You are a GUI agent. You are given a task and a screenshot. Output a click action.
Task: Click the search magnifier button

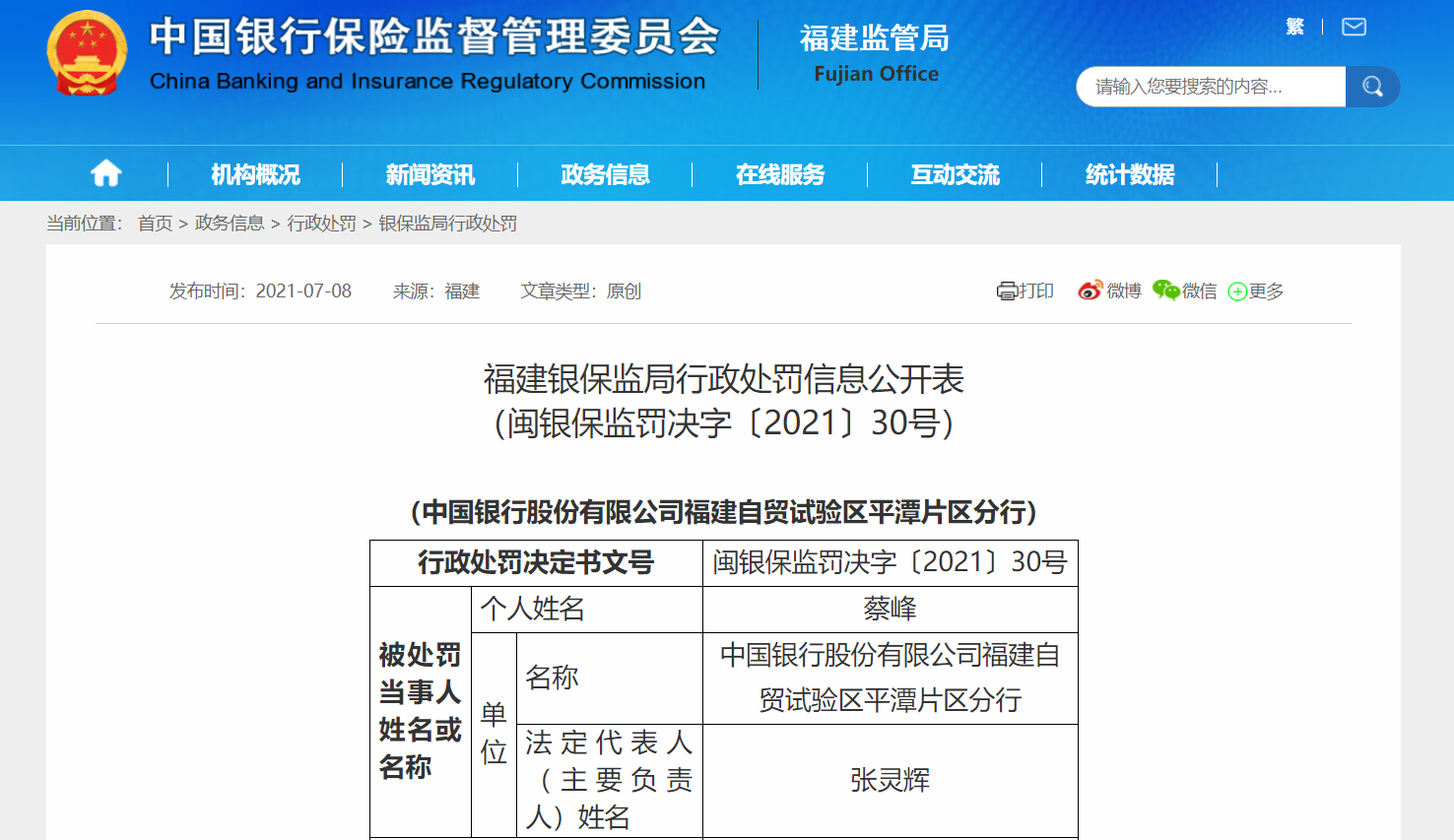tap(1372, 87)
